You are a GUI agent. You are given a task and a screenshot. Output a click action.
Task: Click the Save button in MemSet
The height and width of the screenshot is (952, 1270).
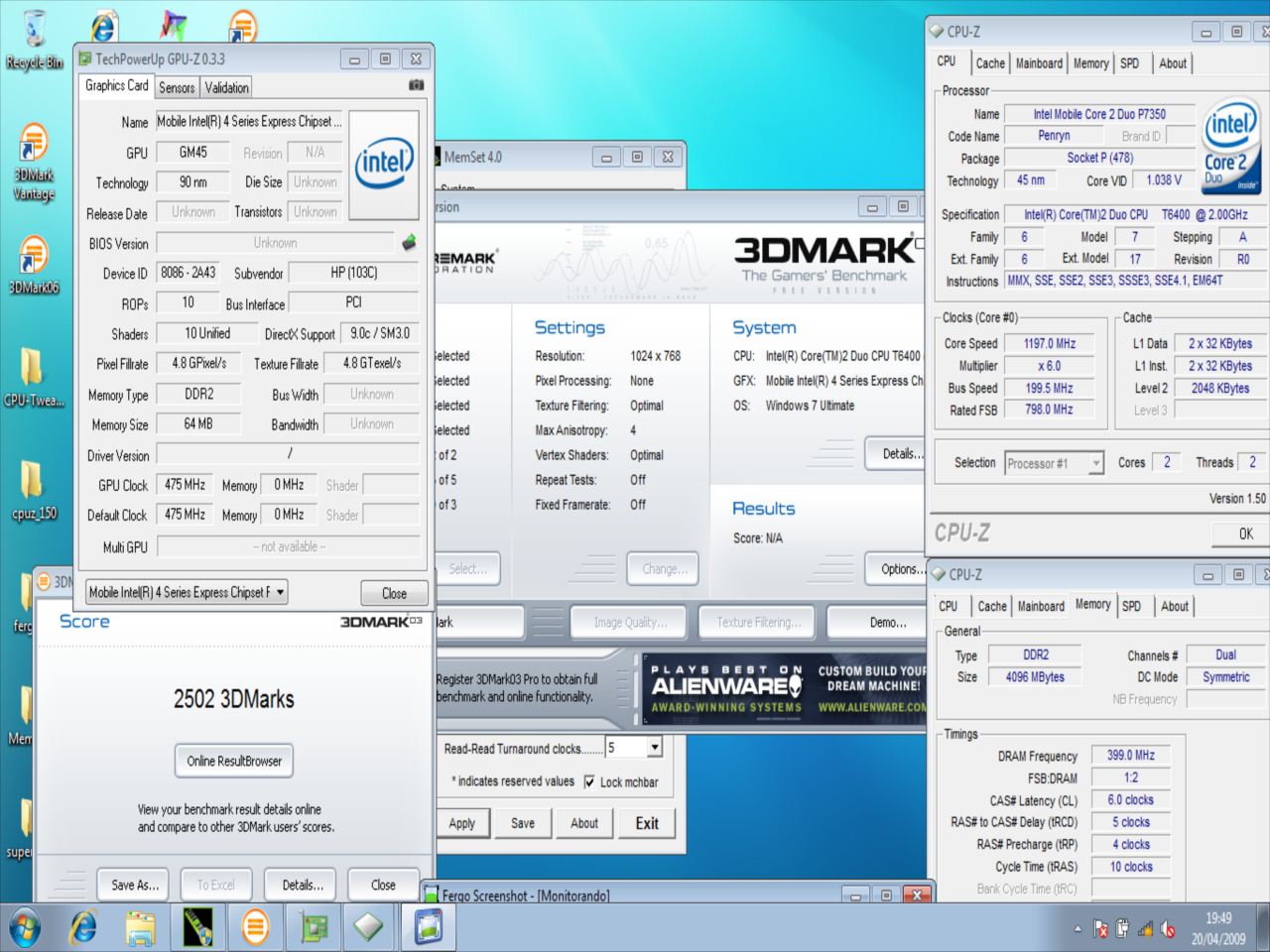(x=523, y=823)
